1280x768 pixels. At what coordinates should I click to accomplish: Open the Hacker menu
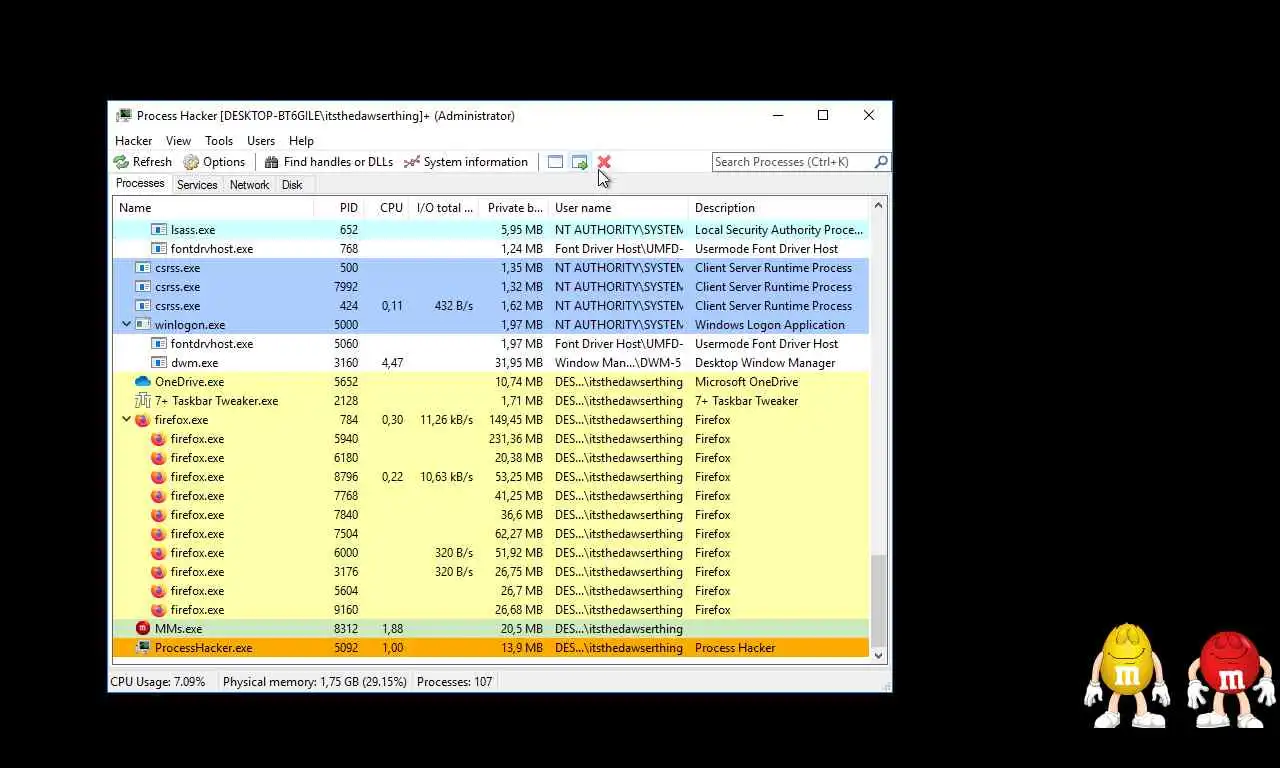pyautogui.click(x=133, y=141)
